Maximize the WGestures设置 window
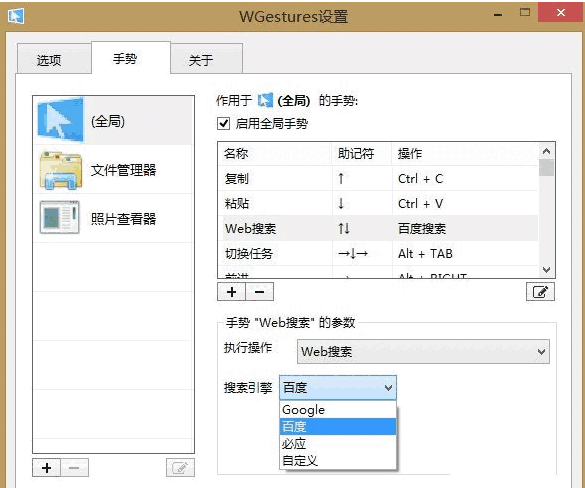 [525, 13]
